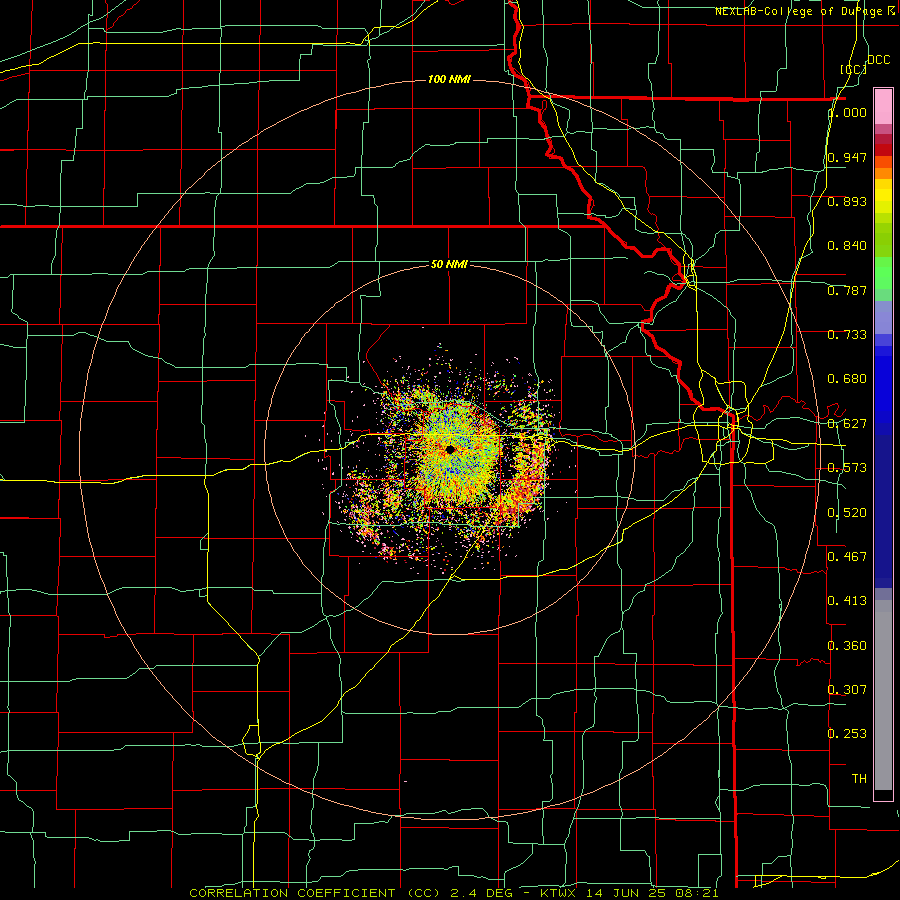Click the 0.840 legend value

[x=847, y=246]
